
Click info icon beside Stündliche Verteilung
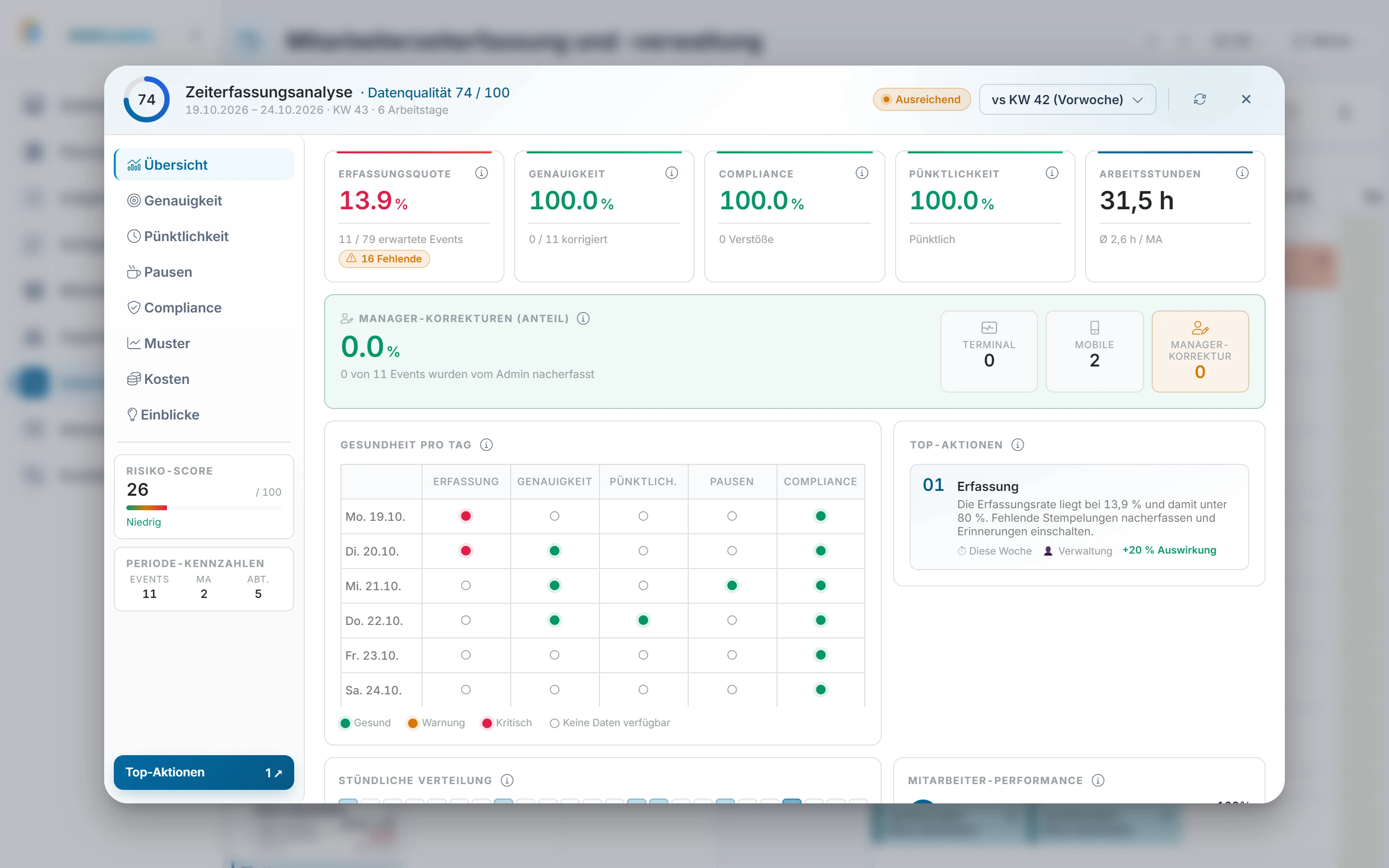[x=507, y=780]
